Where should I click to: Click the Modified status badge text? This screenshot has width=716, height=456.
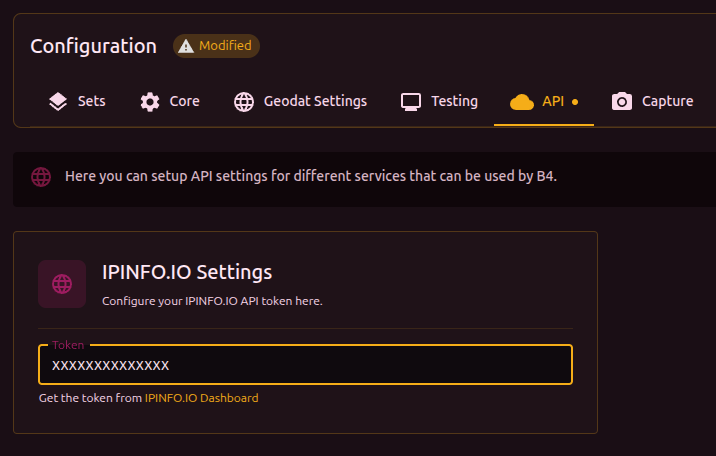coord(225,46)
